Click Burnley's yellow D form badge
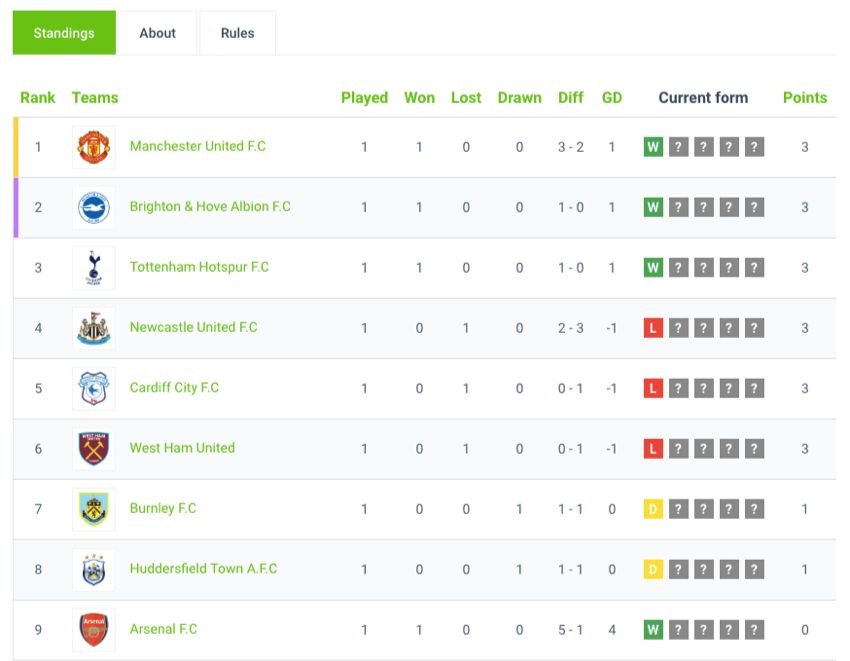This screenshot has width=850, height=661. pyautogui.click(x=653, y=509)
